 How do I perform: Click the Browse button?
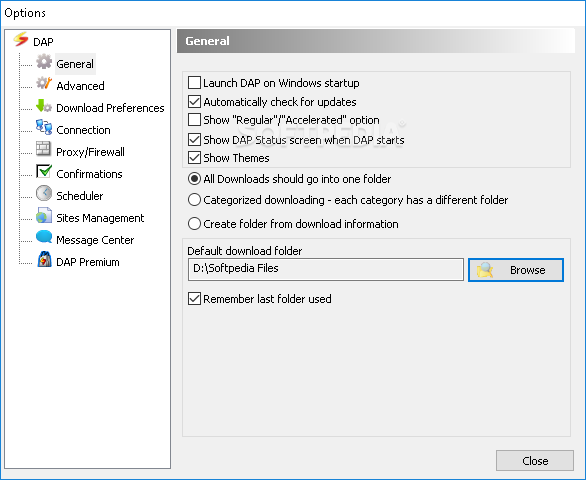[x=516, y=270]
